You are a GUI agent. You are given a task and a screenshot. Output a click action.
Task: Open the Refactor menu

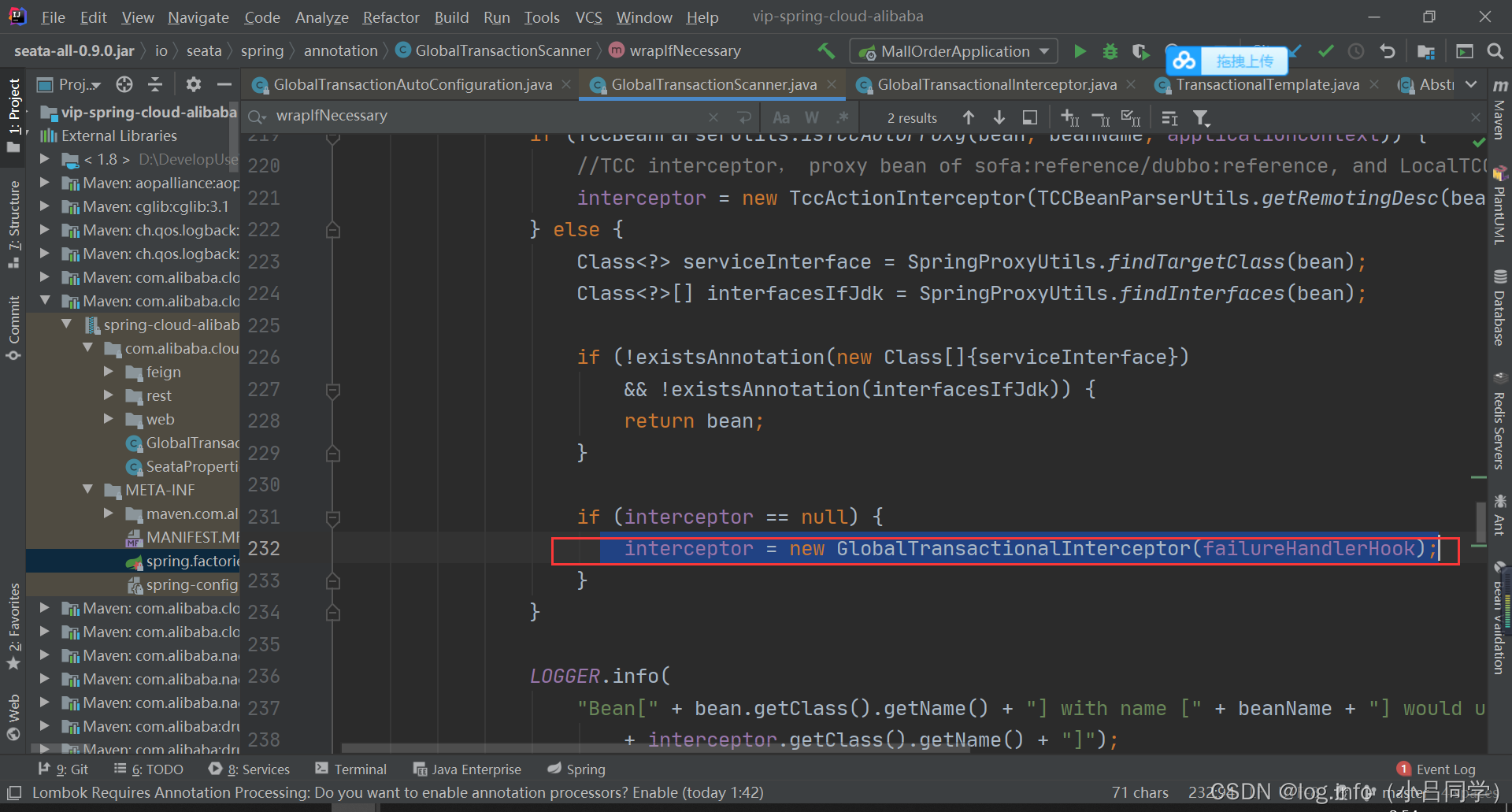click(x=391, y=17)
